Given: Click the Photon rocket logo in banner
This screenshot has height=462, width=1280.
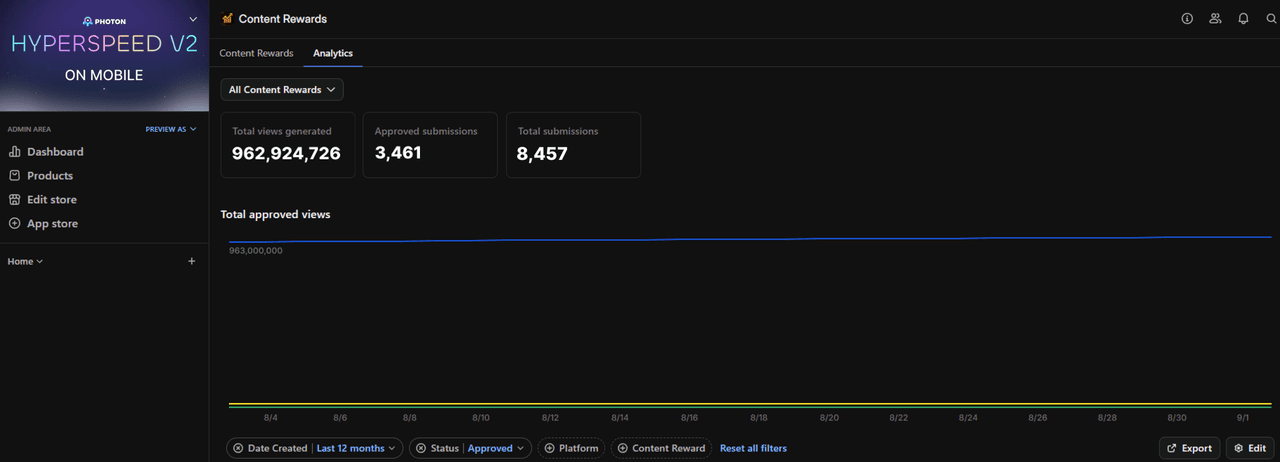Looking at the screenshot, I should coord(88,20).
